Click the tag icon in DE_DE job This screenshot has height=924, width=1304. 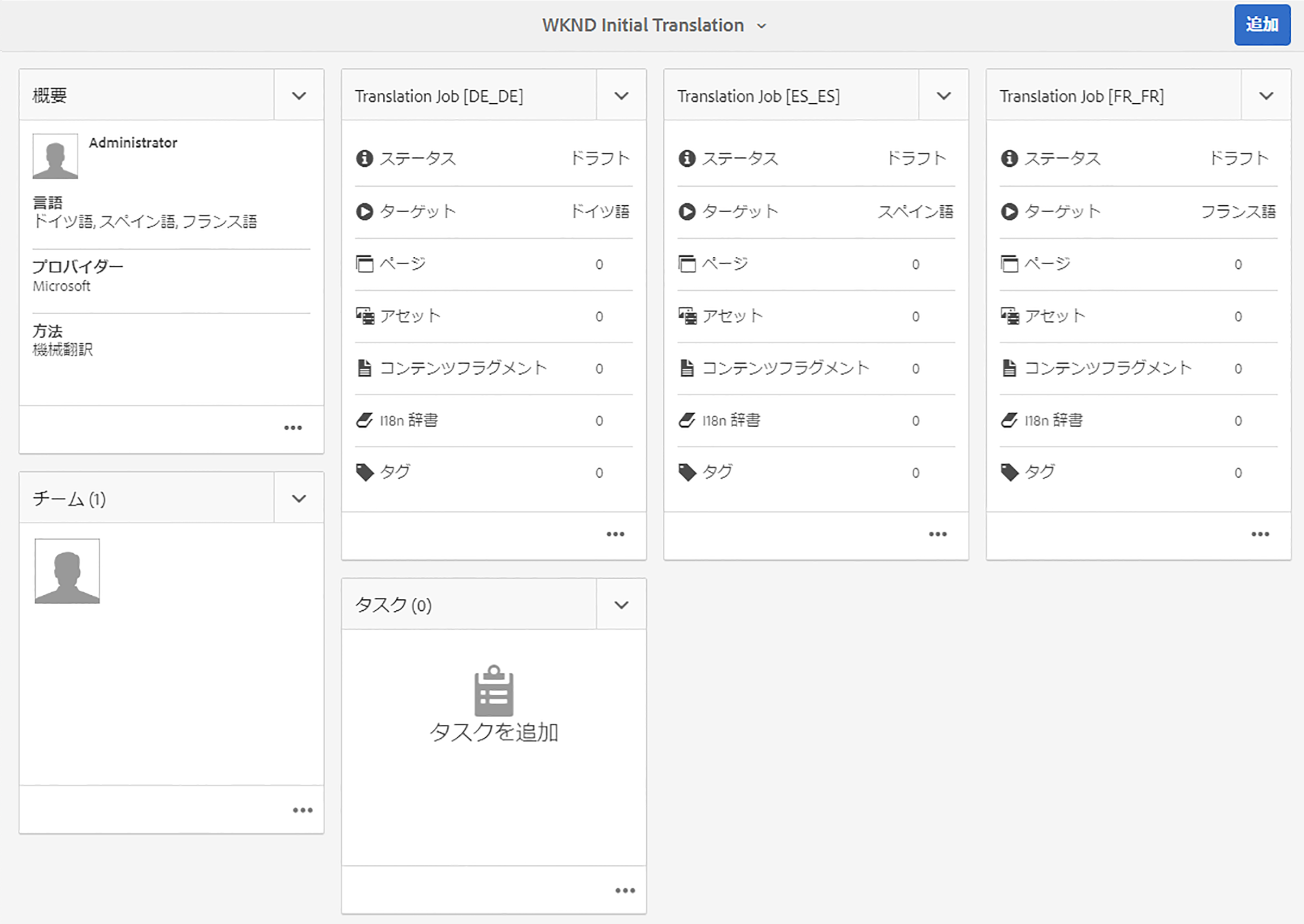365,472
